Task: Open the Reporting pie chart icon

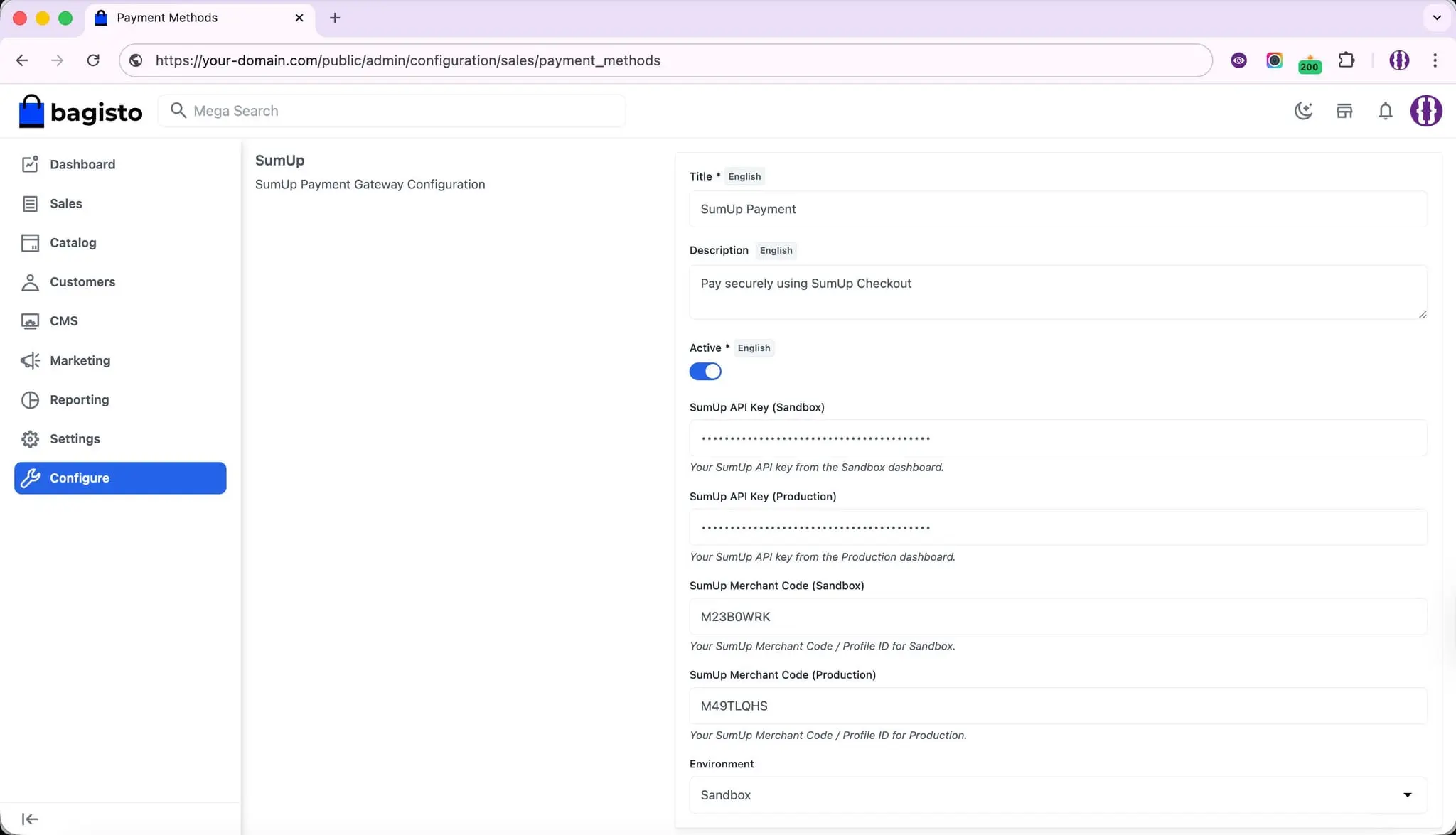Action: (x=30, y=400)
